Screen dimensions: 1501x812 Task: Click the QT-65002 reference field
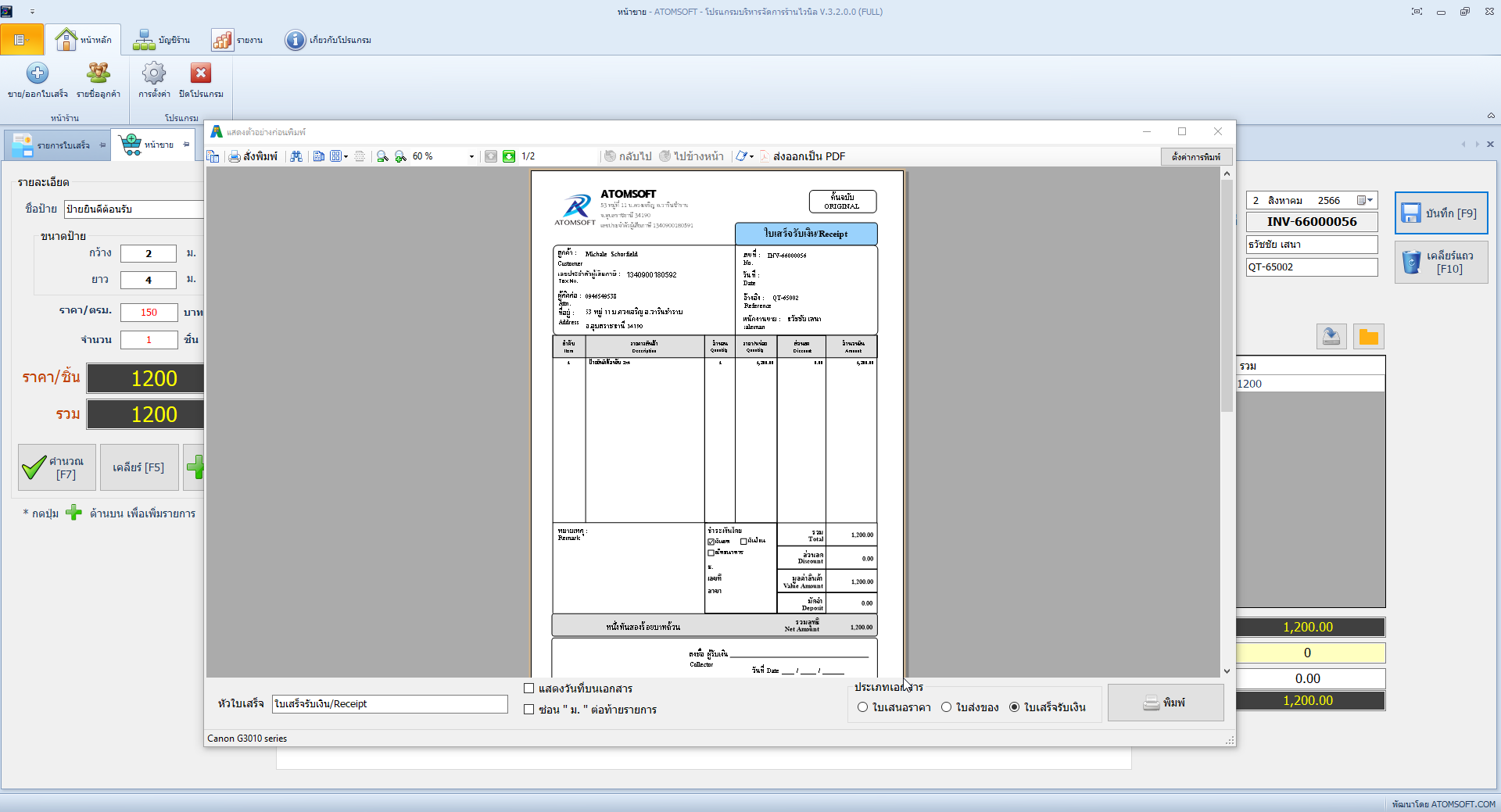1311,267
